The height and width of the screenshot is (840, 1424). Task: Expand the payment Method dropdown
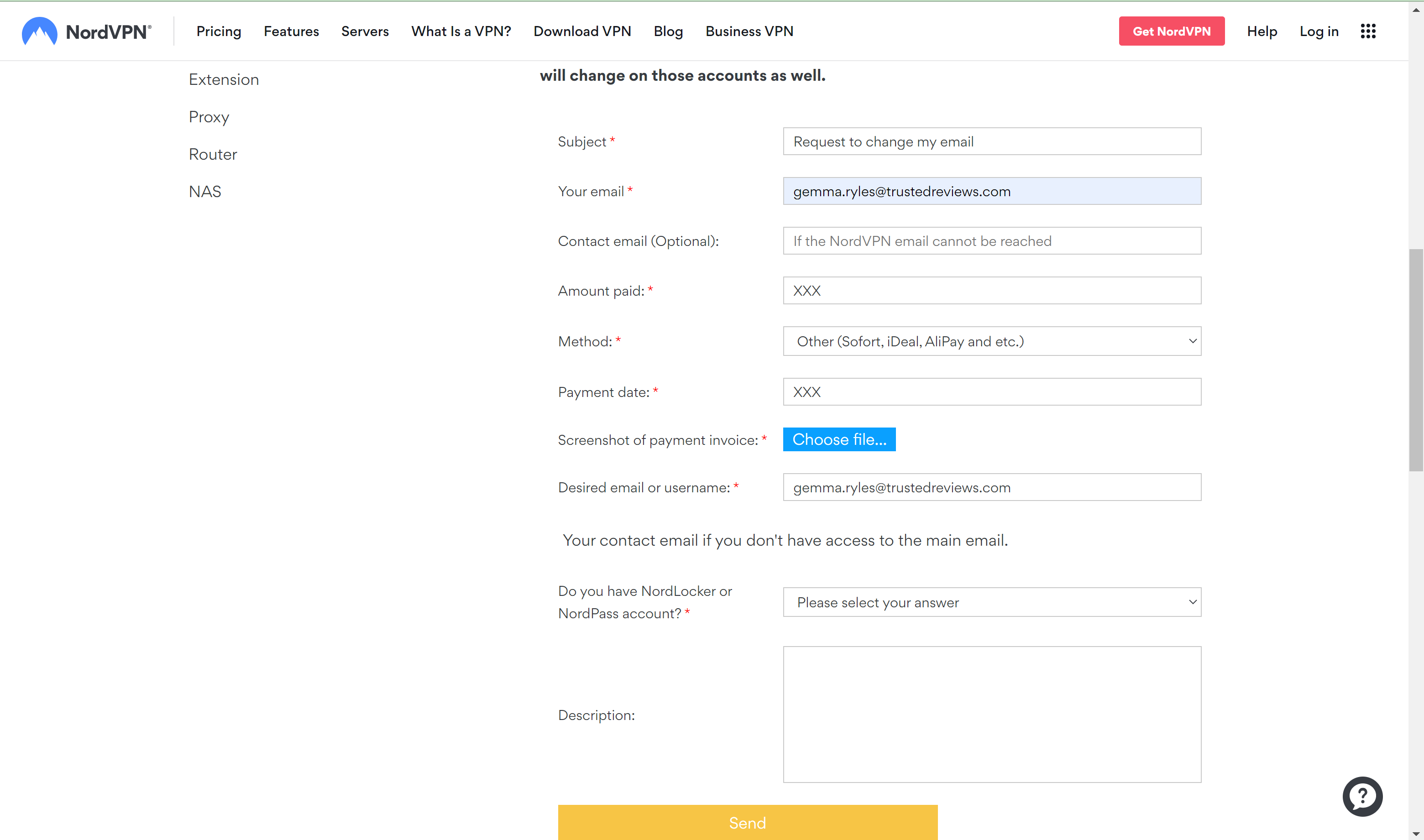pos(992,341)
